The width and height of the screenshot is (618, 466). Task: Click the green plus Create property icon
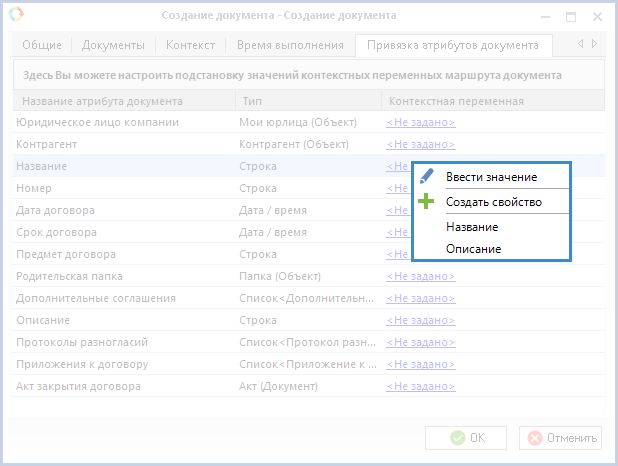coord(427,201)
